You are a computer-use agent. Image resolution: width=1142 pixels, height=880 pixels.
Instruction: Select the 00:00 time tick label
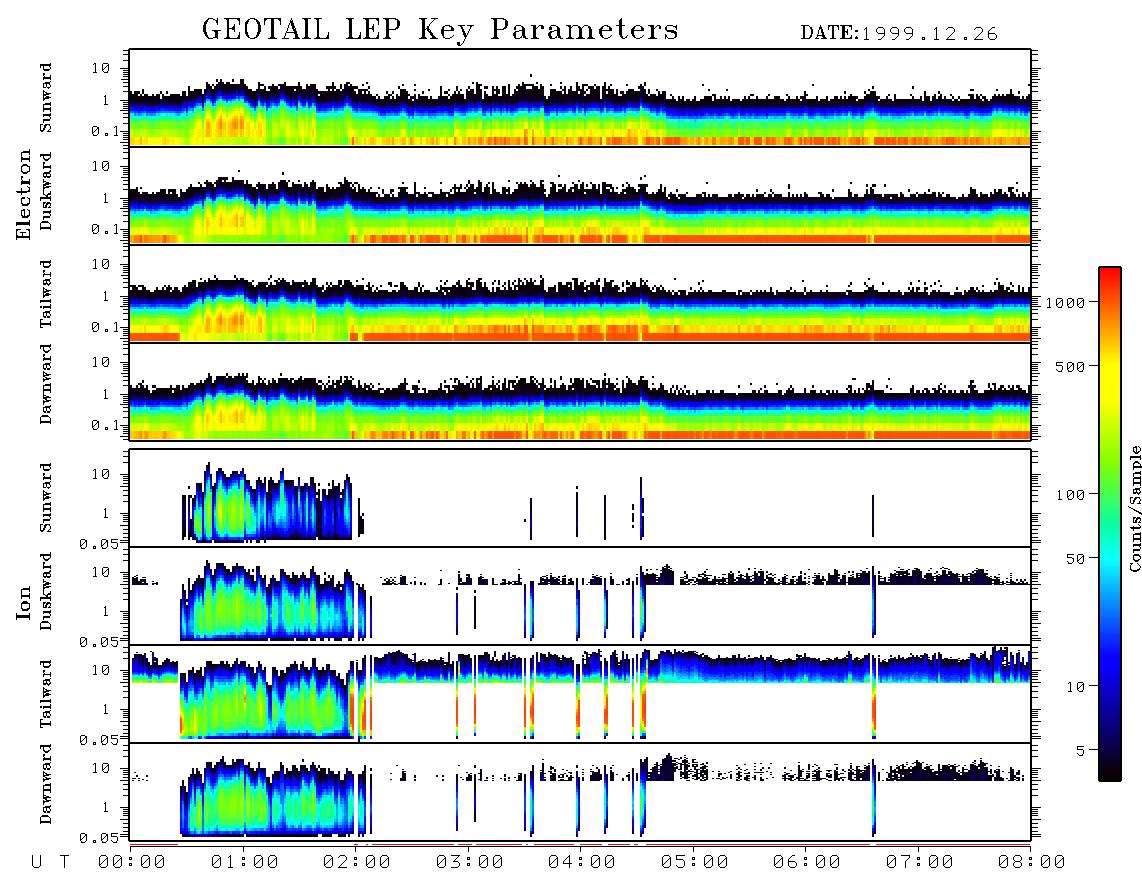132,863
